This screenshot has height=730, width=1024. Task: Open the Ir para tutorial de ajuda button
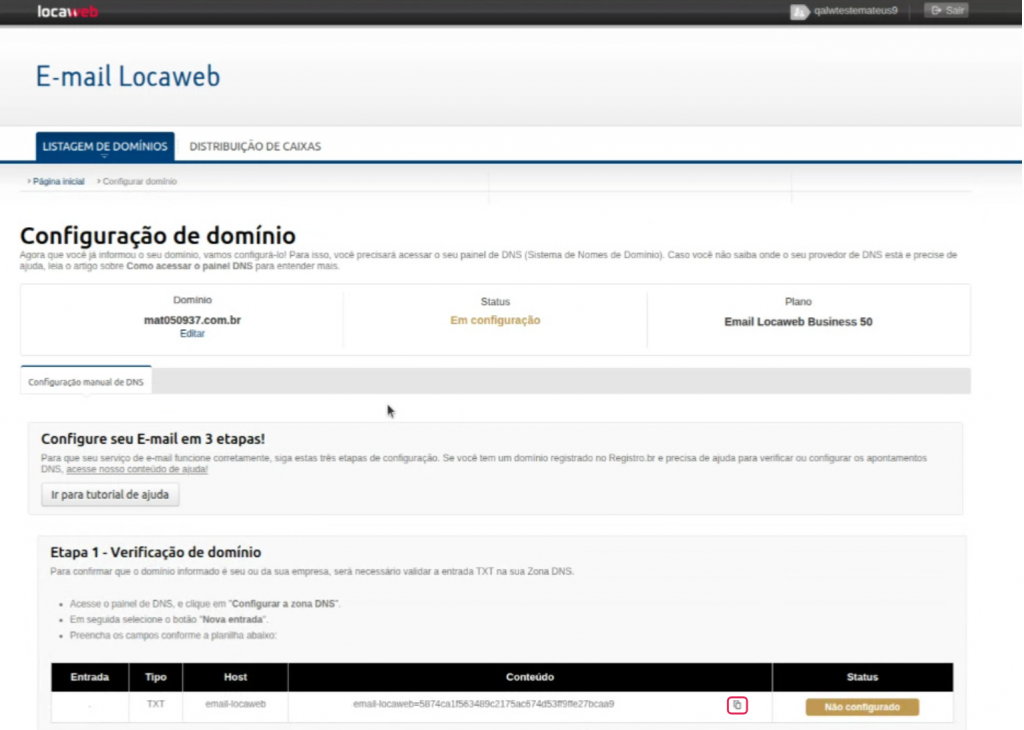pyautogui.click(x=110, y=495)
